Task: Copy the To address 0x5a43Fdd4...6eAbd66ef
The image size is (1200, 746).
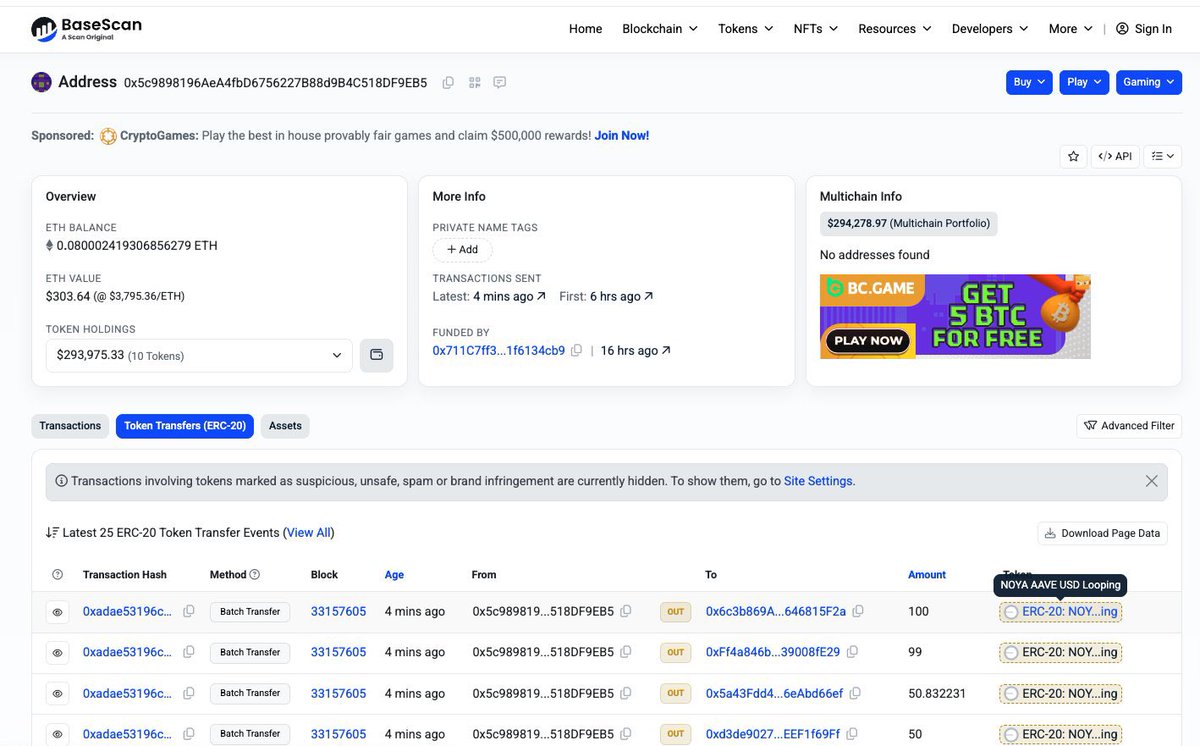Action: [x=855, y=693]
